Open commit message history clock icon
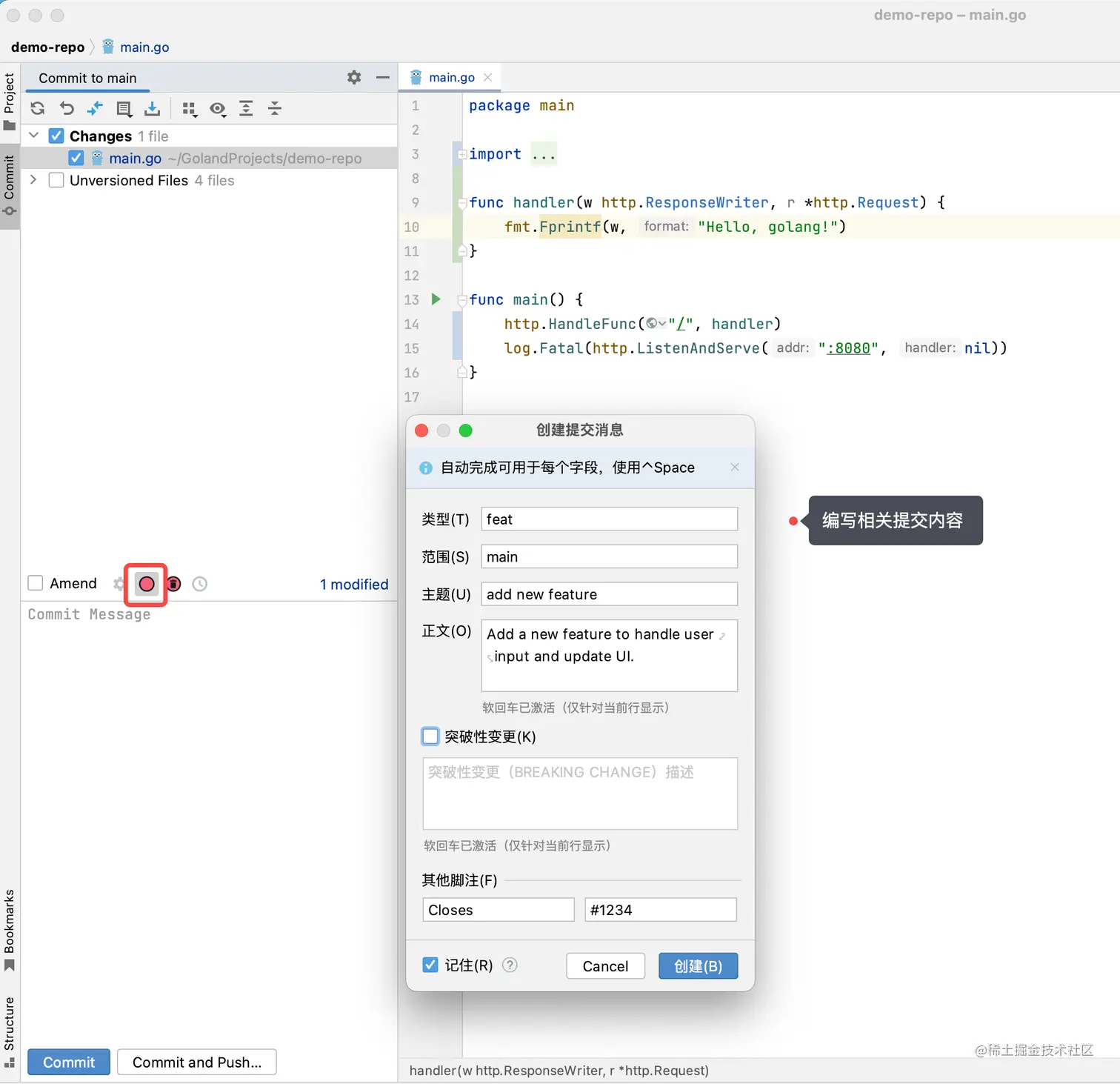The width and height of the screenshot is (1120, 1084). [x=199, y=584]
